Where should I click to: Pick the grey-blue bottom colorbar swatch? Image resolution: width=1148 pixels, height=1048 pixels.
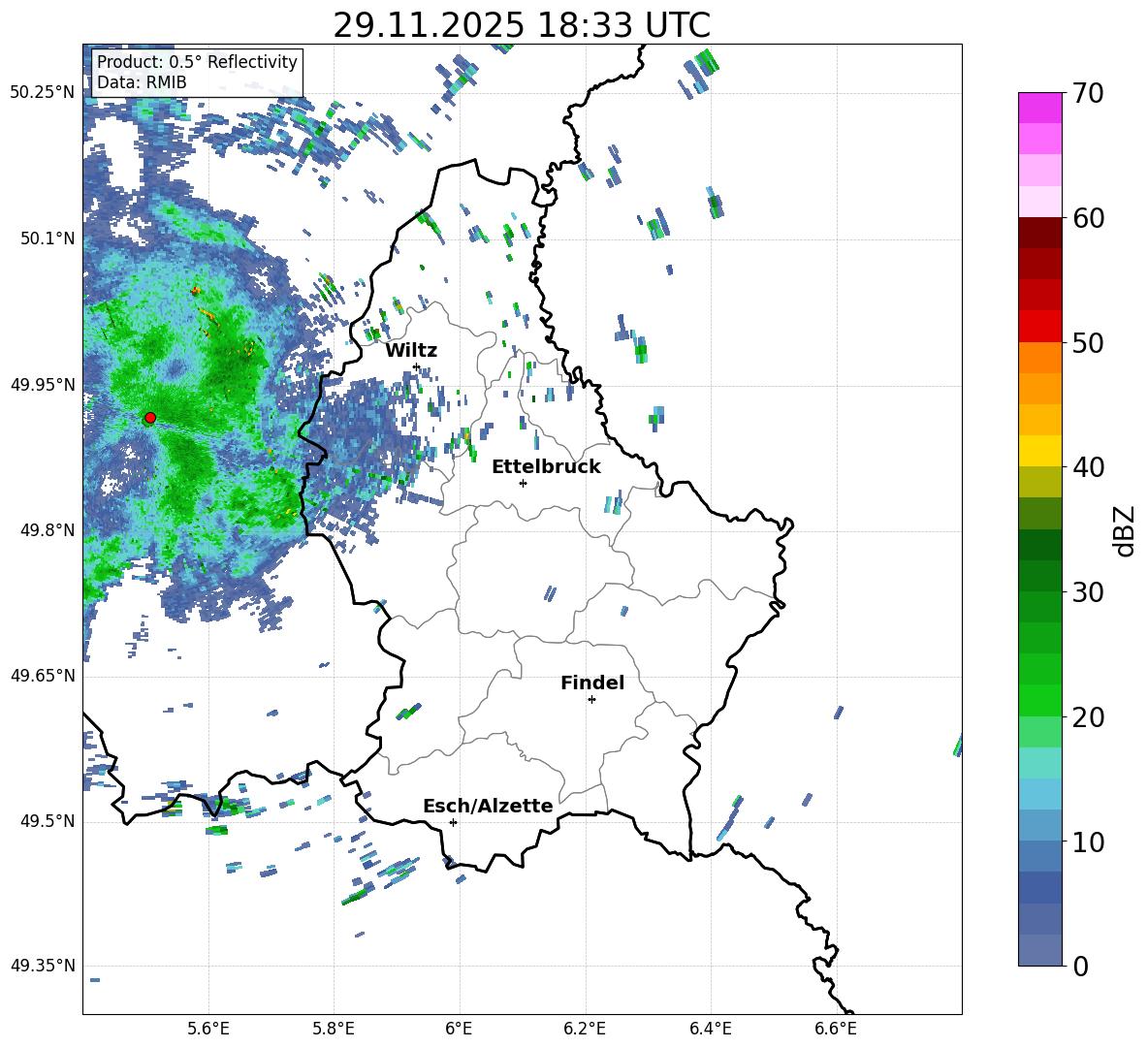click(x=1039, y=950)
